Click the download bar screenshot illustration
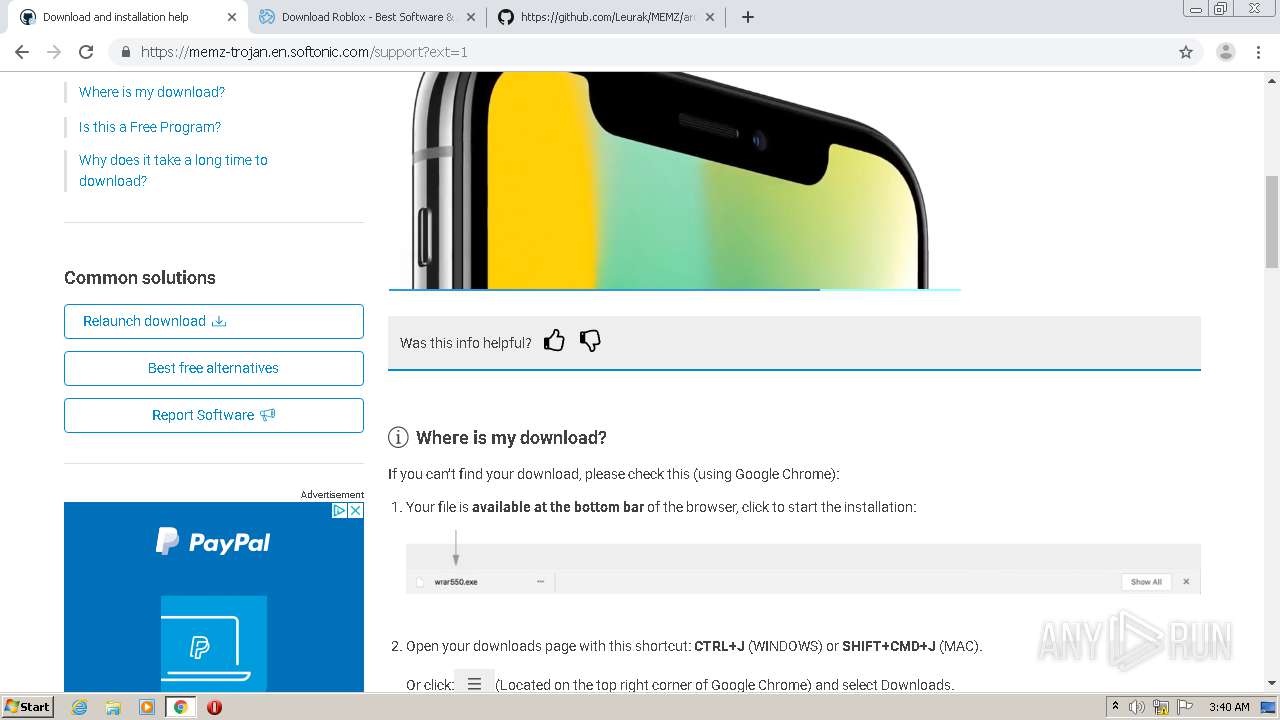This screenshot has height=720, width=1280. (x=803, y=569)
